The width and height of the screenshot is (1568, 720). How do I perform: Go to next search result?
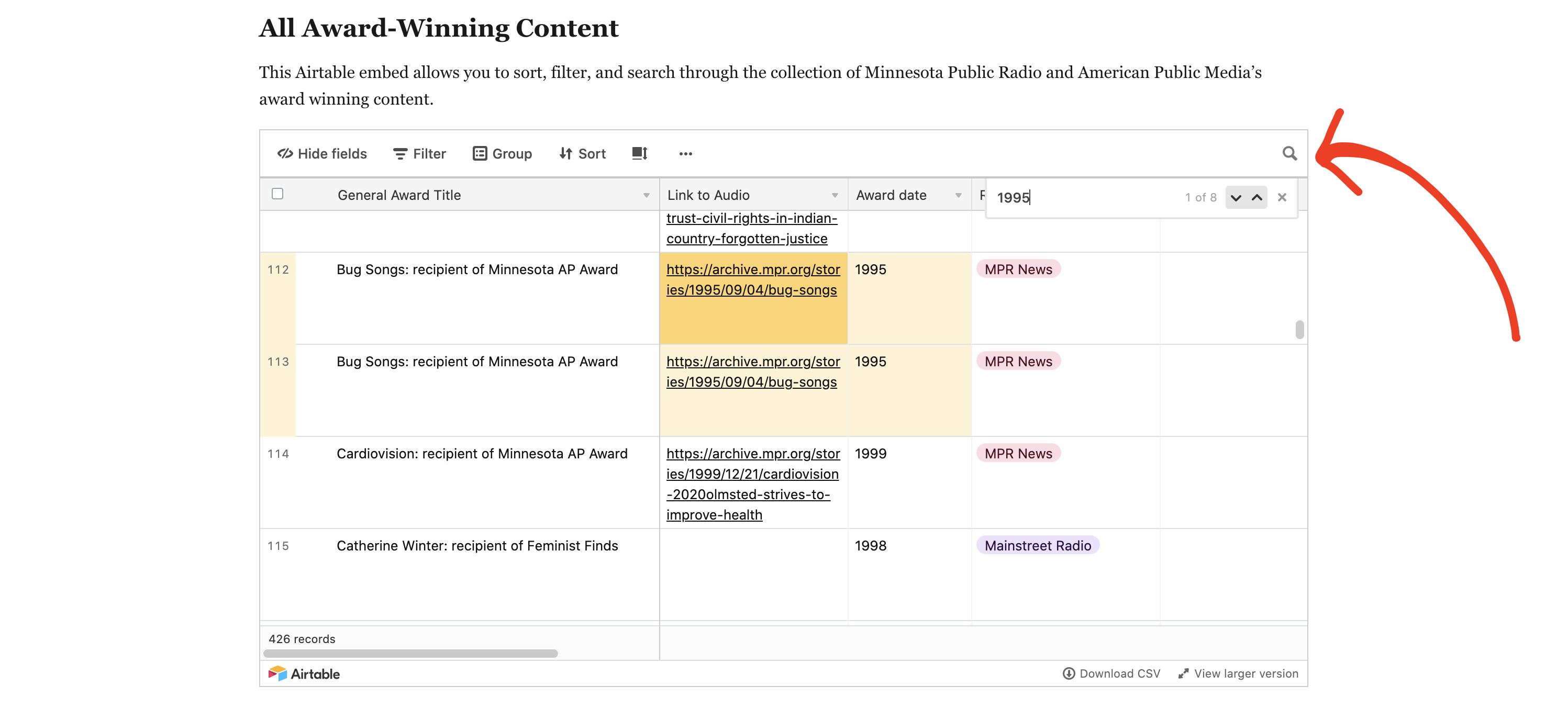1236,197
